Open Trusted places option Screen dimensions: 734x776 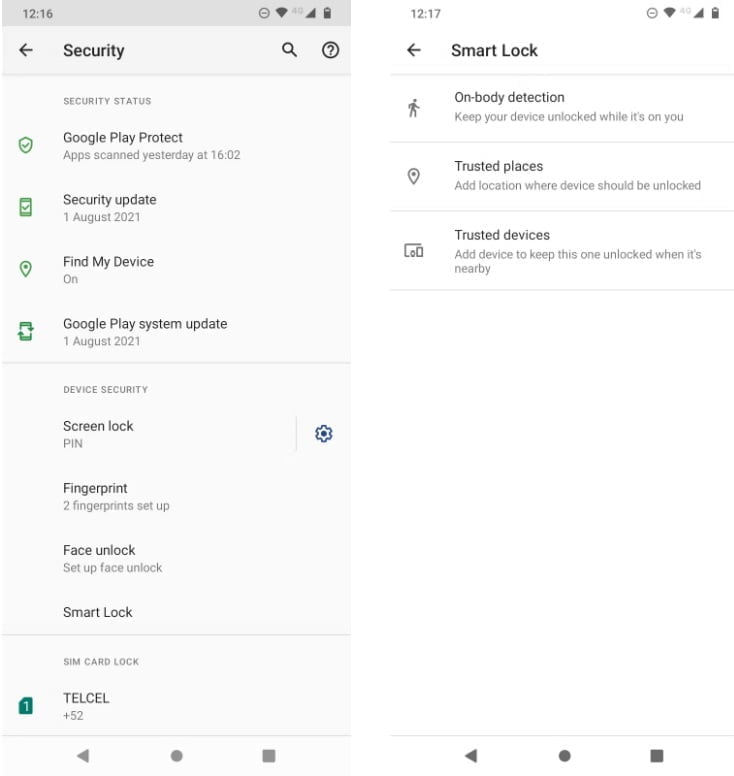pos(562,176)
